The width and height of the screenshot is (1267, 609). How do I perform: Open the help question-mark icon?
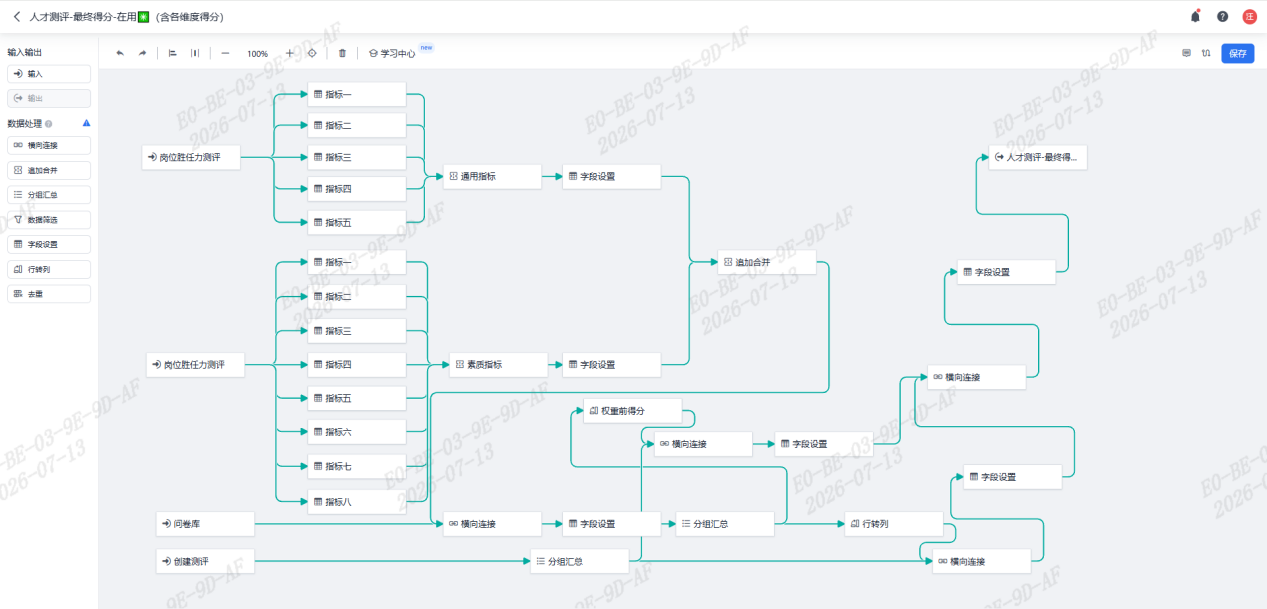1222,16
